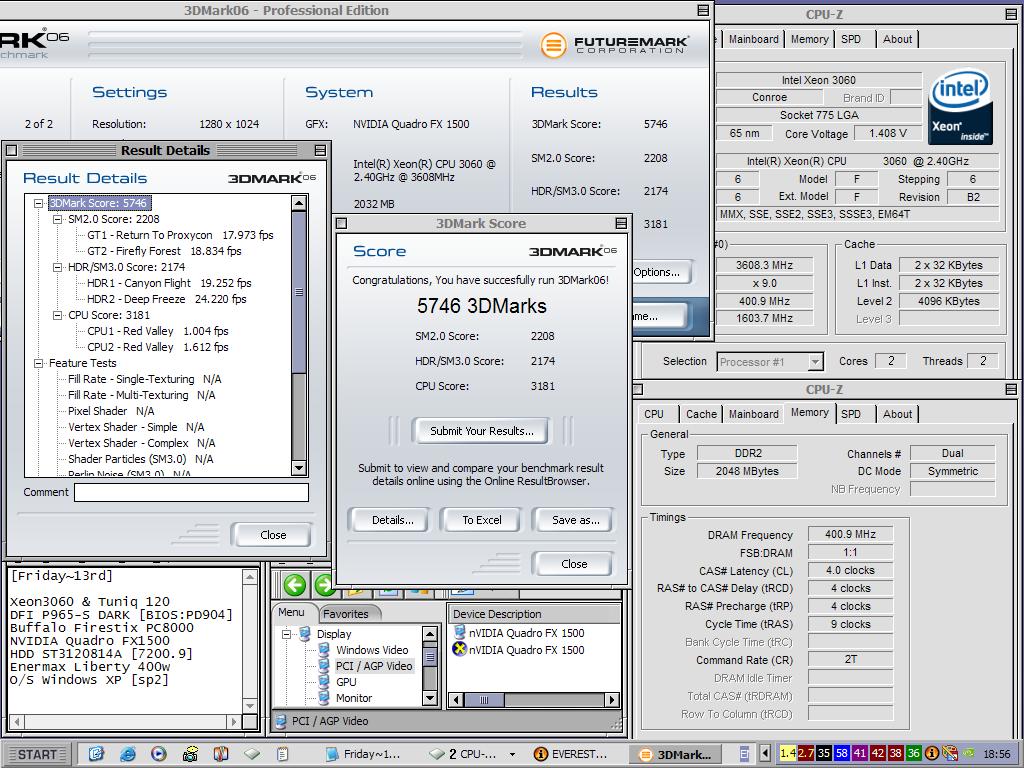1024x768 pixels.
Task: Select PCI / AGP Video in EVEREST tree
Action: click(374, 666)
